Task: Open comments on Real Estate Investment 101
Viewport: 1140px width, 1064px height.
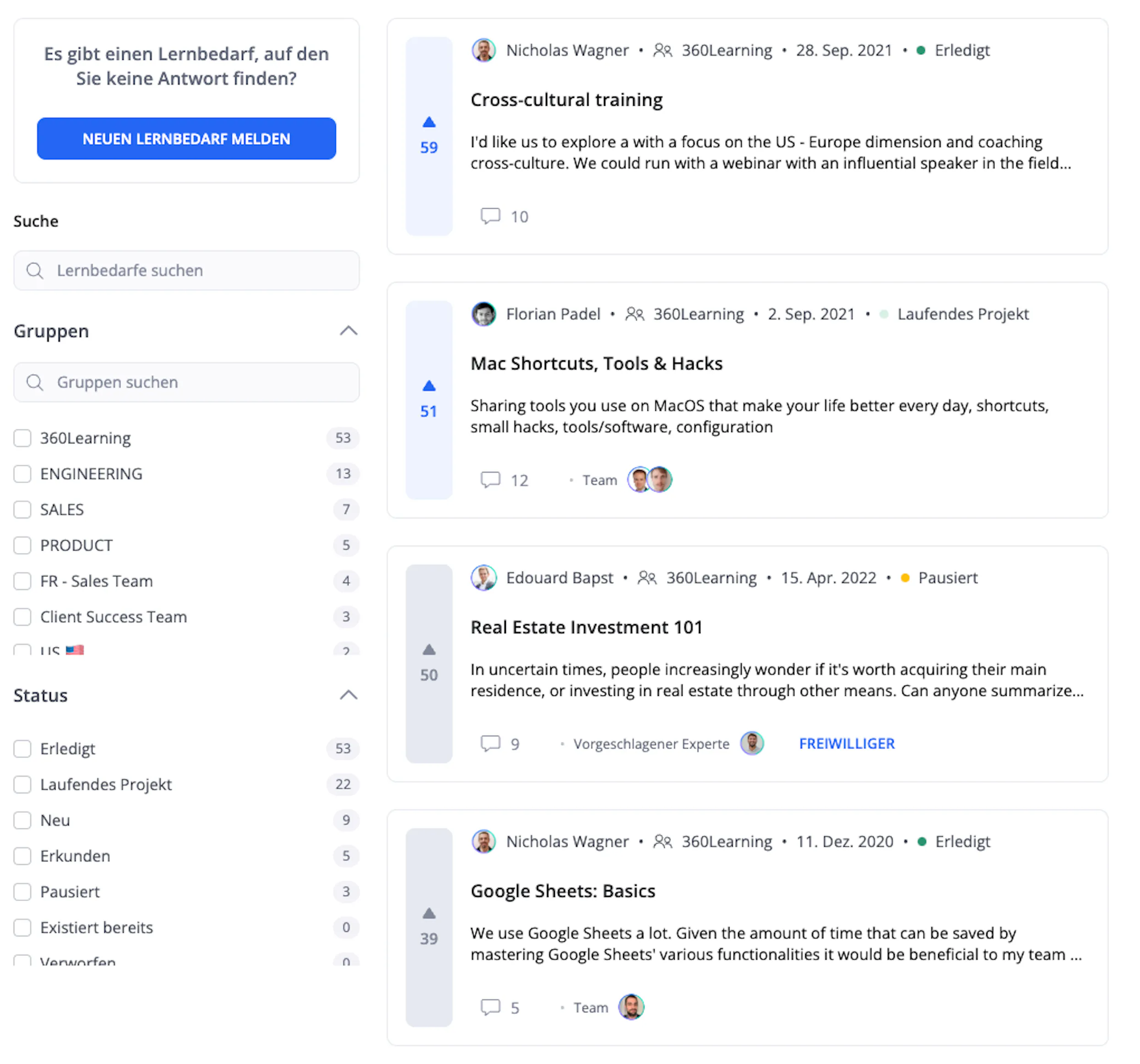Action: [500, 744]
